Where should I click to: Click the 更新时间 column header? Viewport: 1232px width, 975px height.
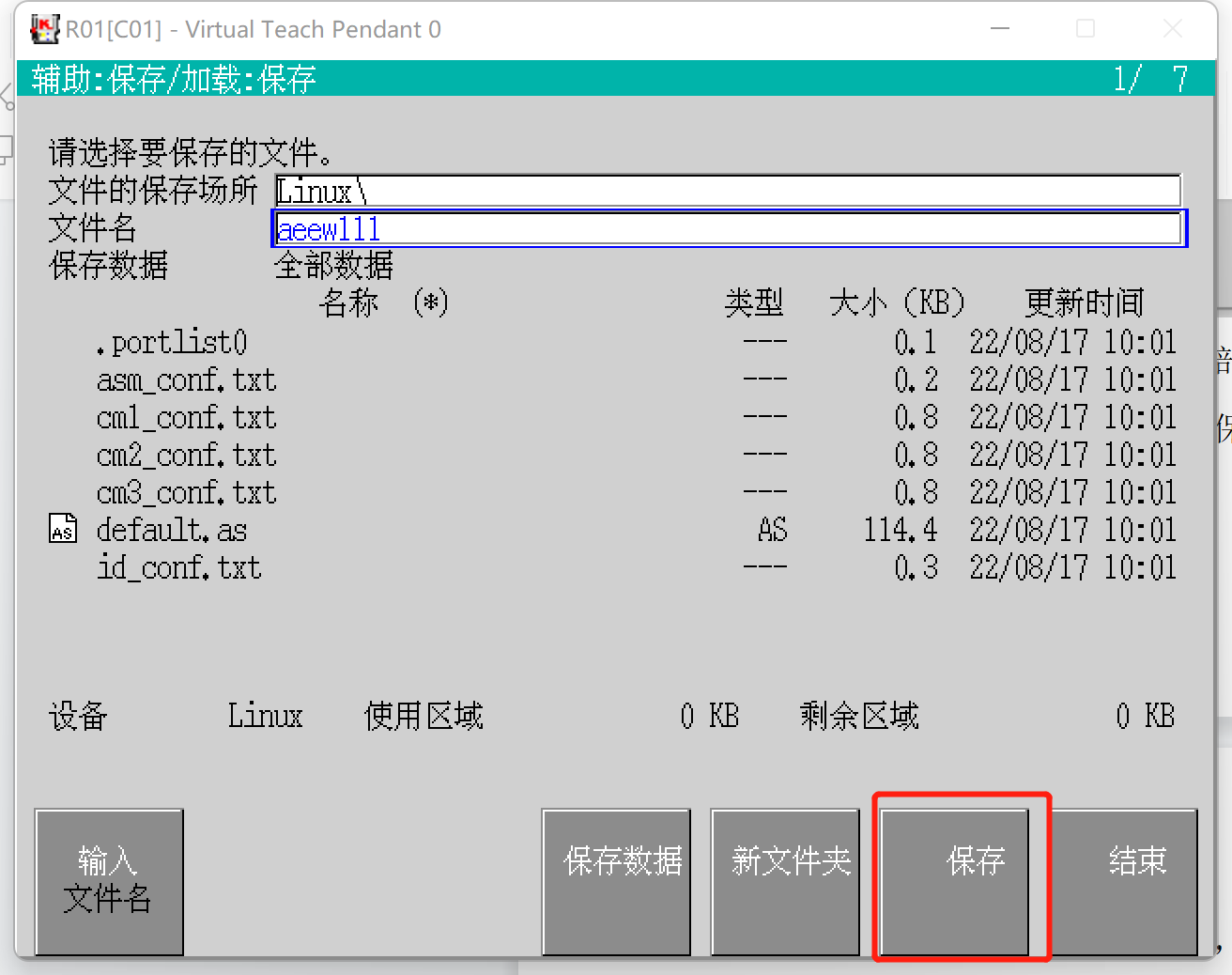1085,302
